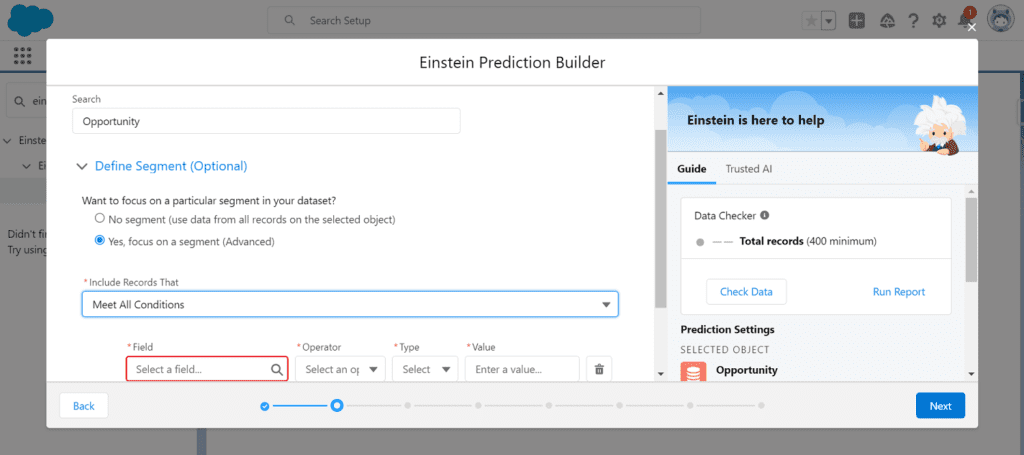The image size is (1024, 455).
Task: Close the Einstein Prediction Builder modal
Action: pyautogui.click(x=972, y=27)
